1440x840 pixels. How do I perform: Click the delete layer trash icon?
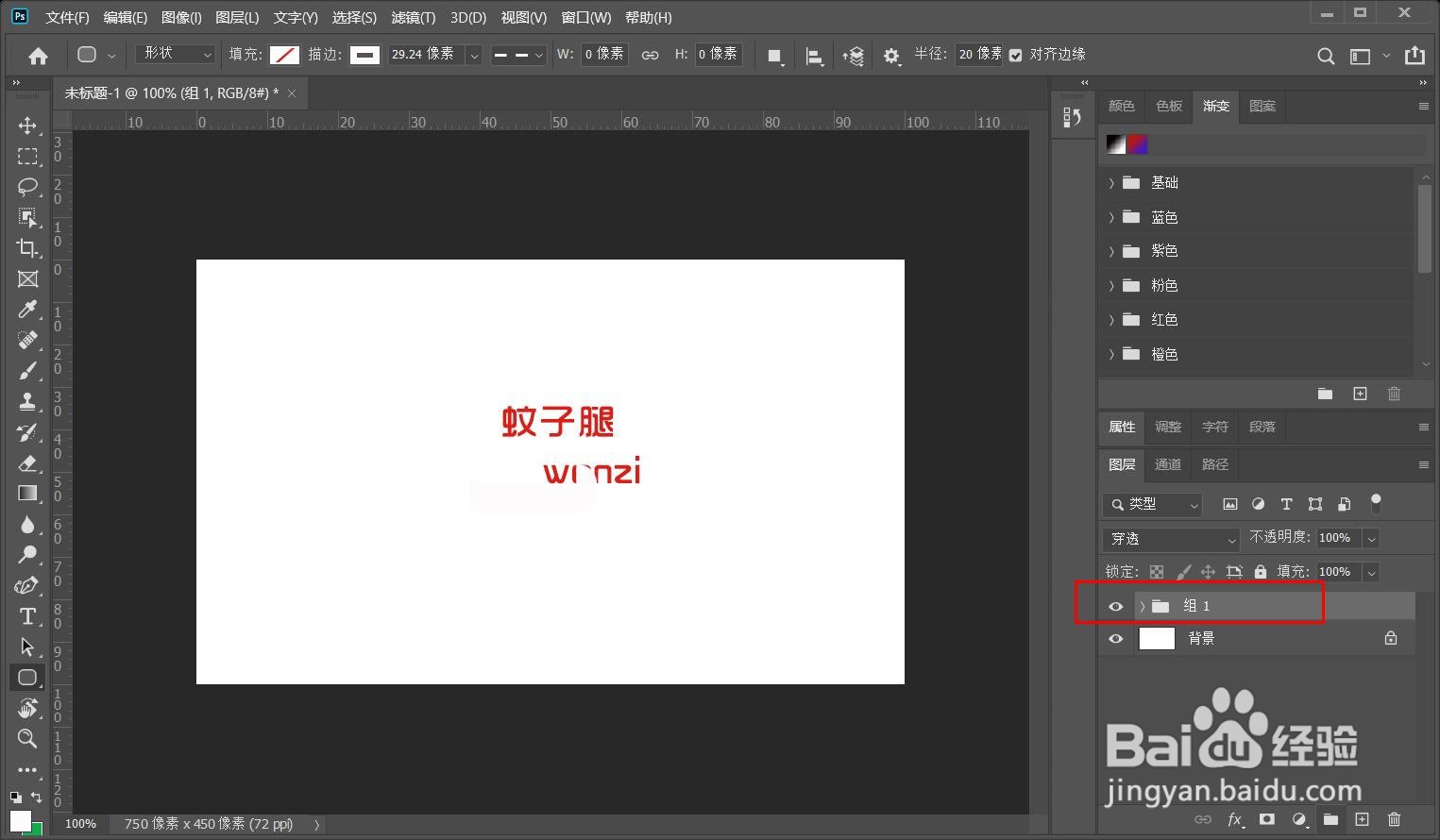(x=1395, y=819)
